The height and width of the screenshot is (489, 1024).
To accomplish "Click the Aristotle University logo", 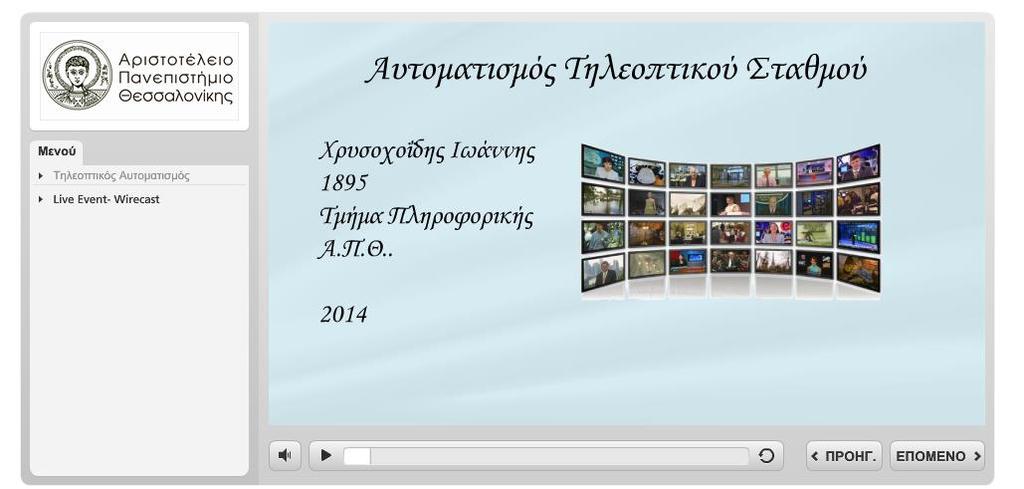I will (139, 76).
